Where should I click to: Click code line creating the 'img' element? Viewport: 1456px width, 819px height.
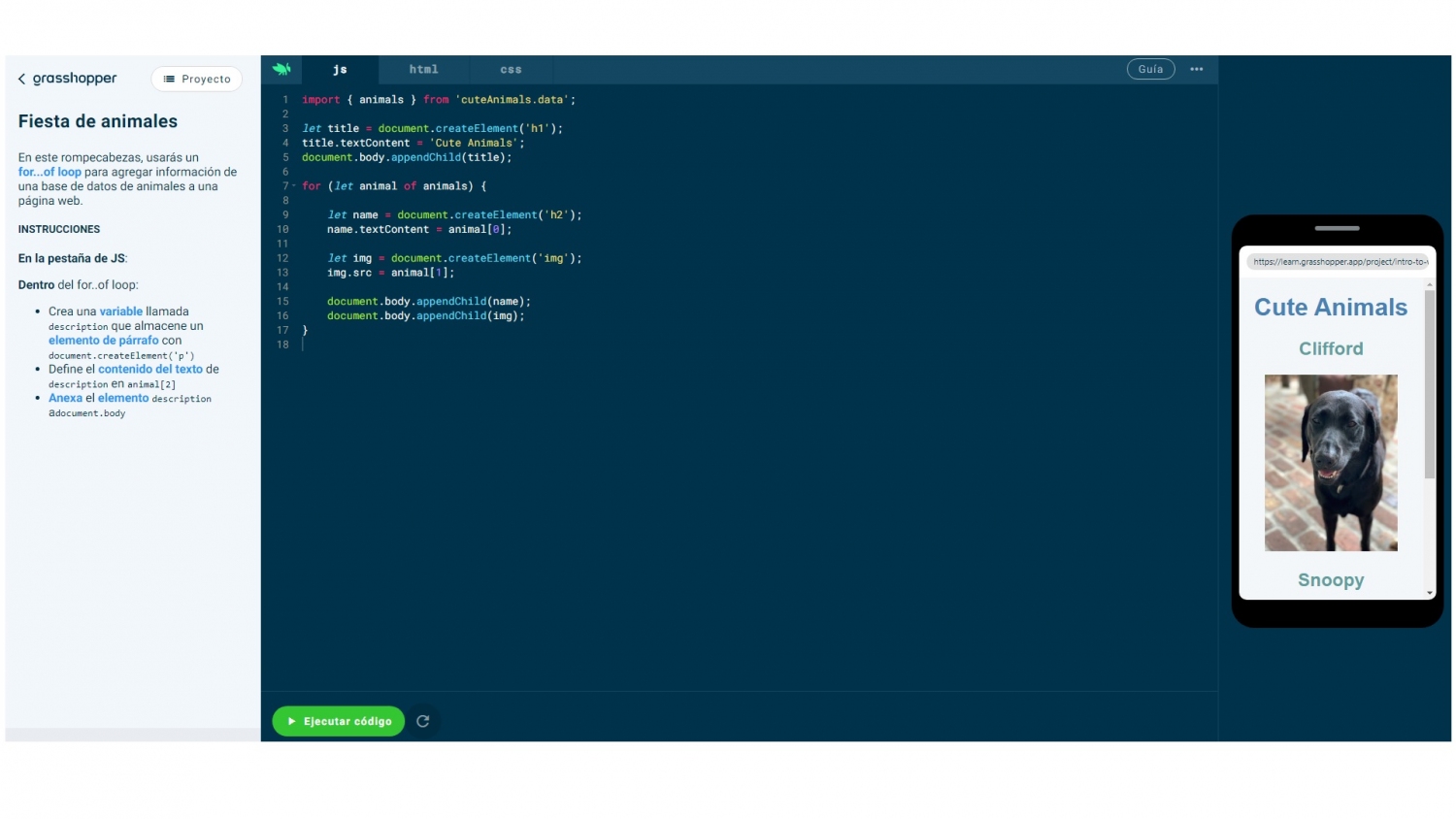tap(454, 258)
